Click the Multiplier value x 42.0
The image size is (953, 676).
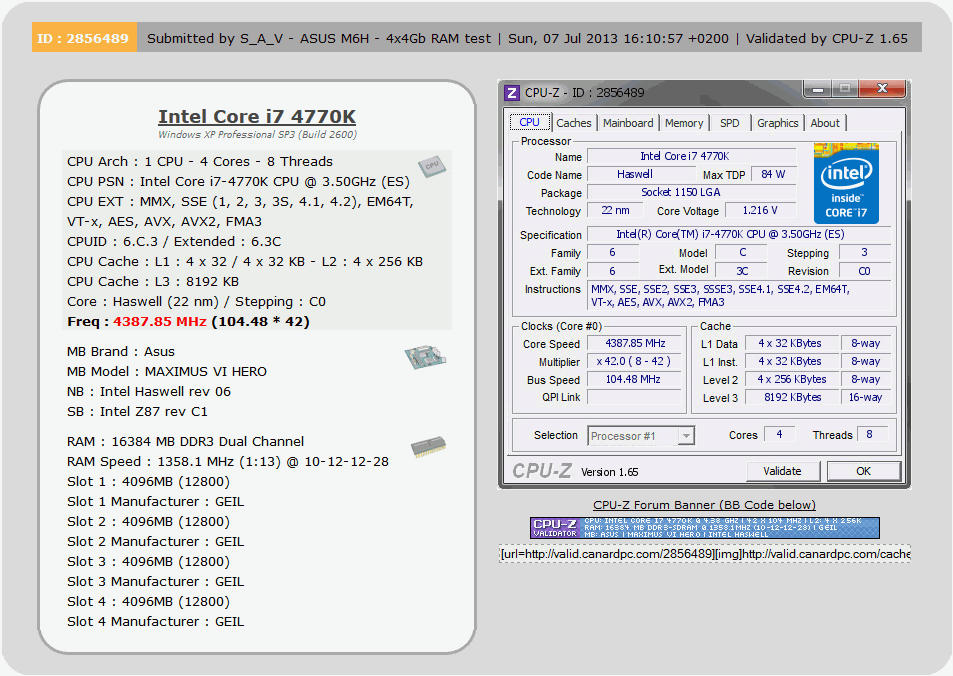[635, 361]
